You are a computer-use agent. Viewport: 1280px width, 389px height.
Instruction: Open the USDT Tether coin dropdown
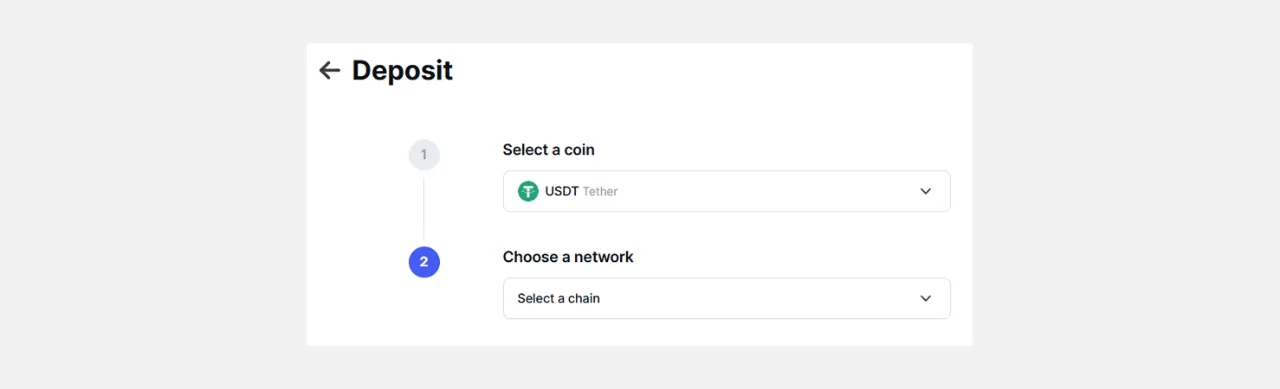pos(726,191)
